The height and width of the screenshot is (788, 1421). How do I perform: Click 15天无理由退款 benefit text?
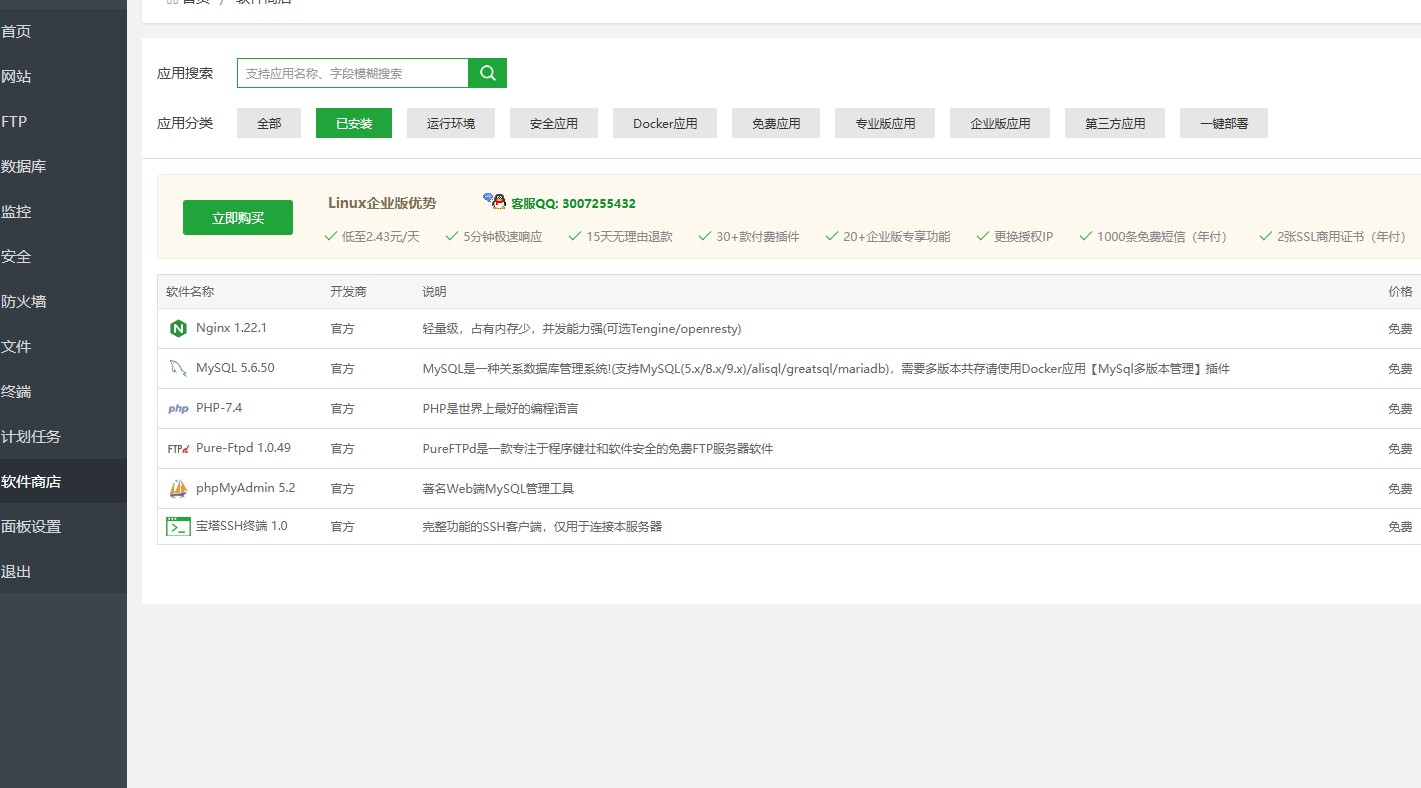[629, 237]
